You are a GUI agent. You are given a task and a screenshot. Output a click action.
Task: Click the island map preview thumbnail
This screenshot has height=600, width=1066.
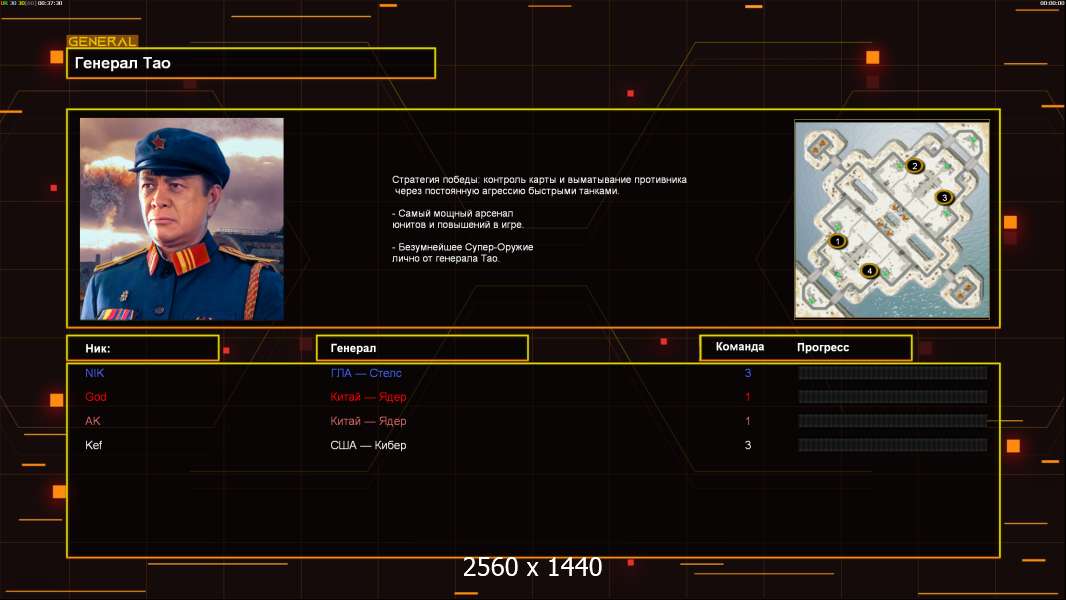[892, 219]
